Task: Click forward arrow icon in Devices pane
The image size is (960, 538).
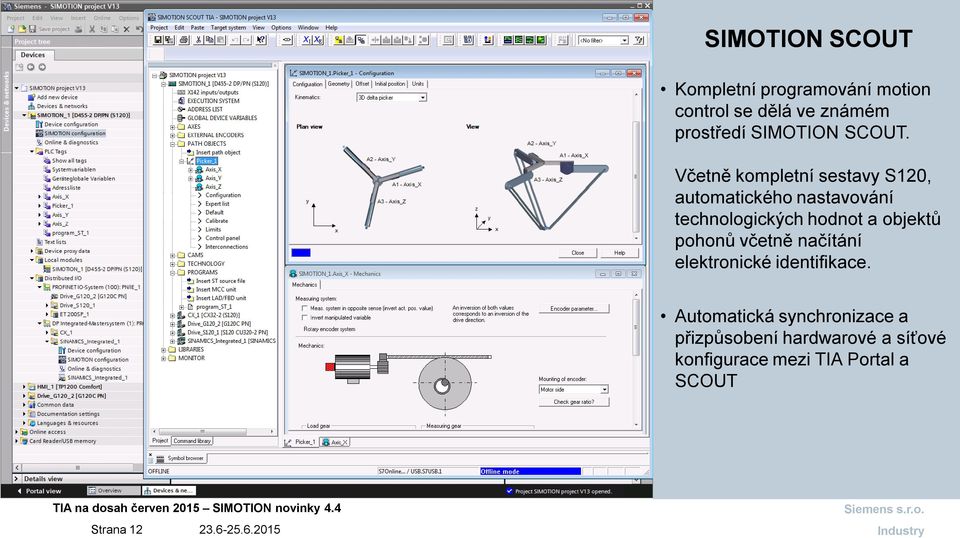Action: [42, 67]
